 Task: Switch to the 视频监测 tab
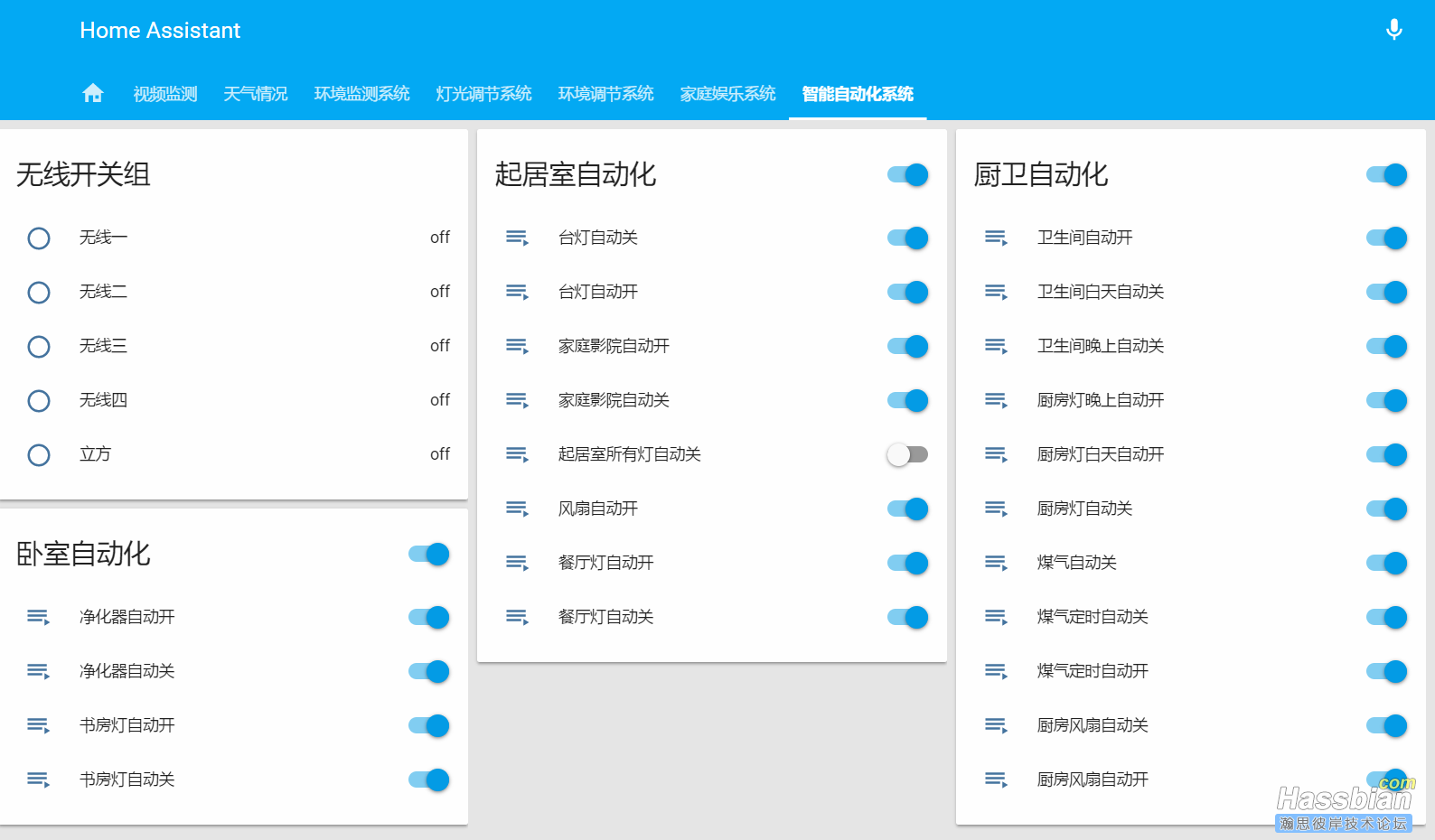coord(165,94)
